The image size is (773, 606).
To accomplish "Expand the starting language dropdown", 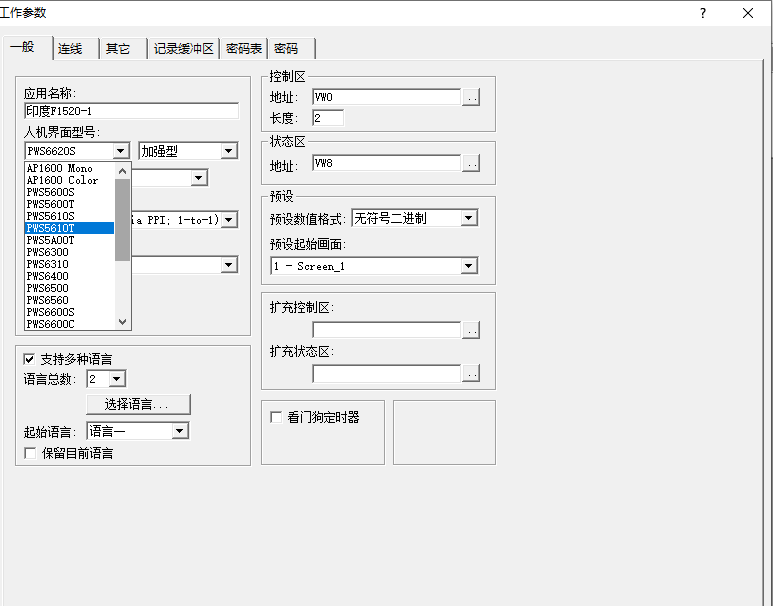I will 180,431.
